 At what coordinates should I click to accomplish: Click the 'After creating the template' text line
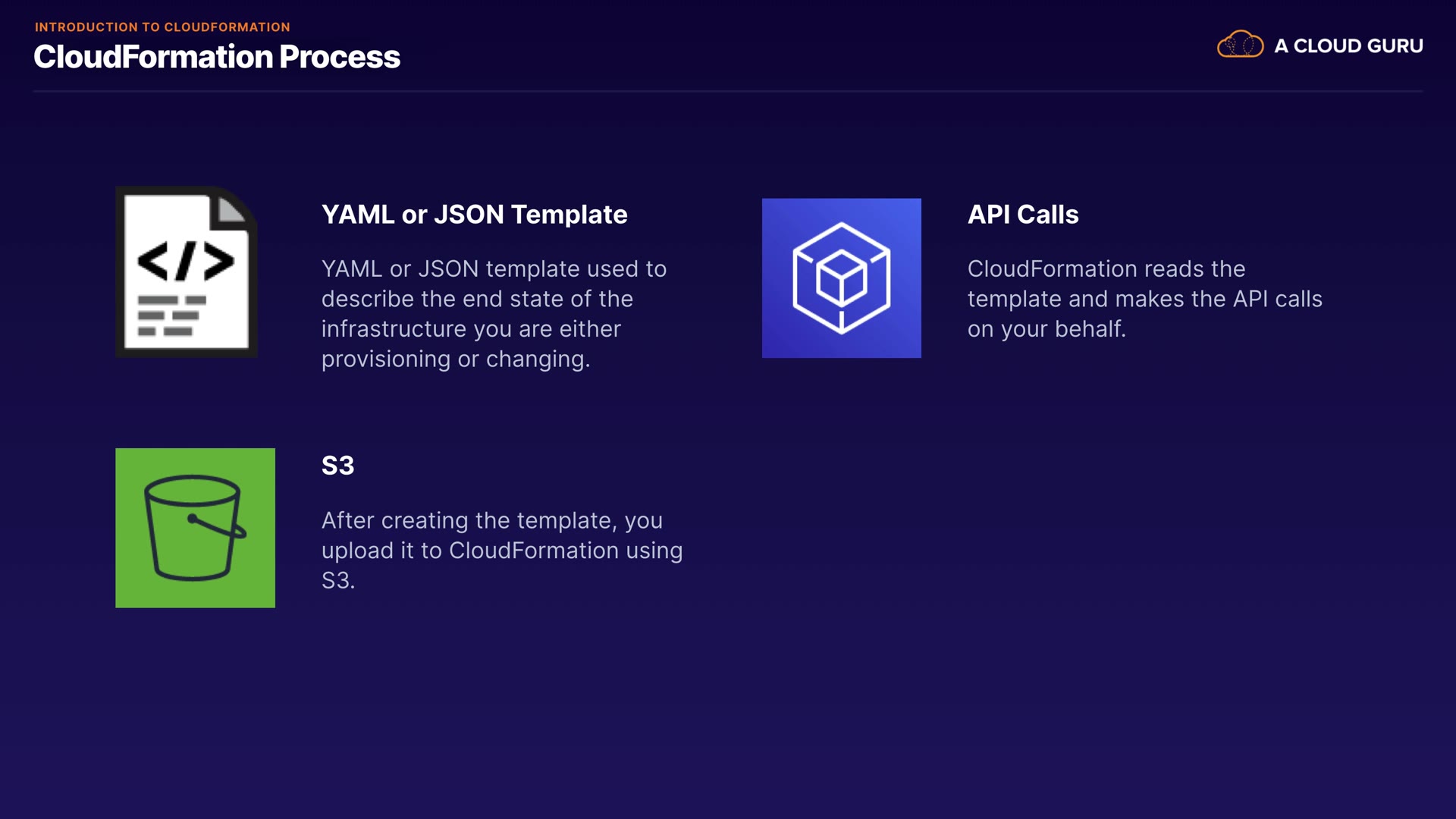pyautogui.click(x=491, y=520)
